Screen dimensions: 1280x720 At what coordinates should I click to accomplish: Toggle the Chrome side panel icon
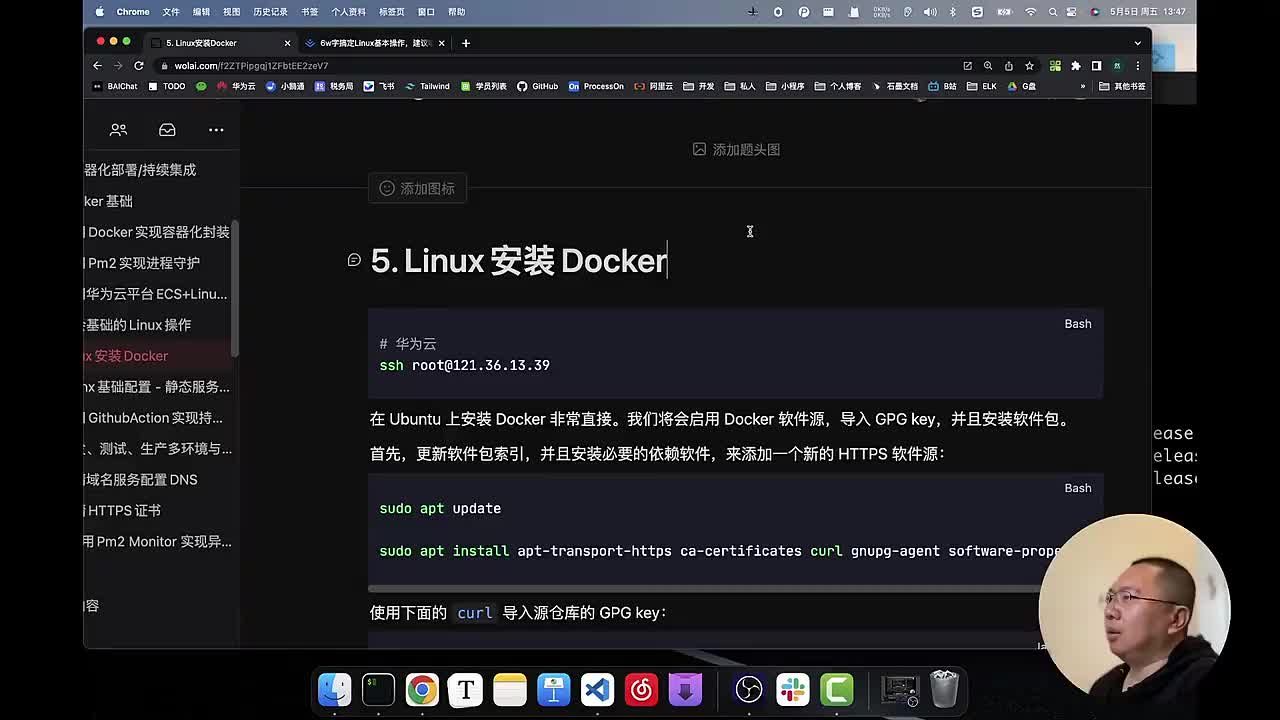tap(1096, 66)
